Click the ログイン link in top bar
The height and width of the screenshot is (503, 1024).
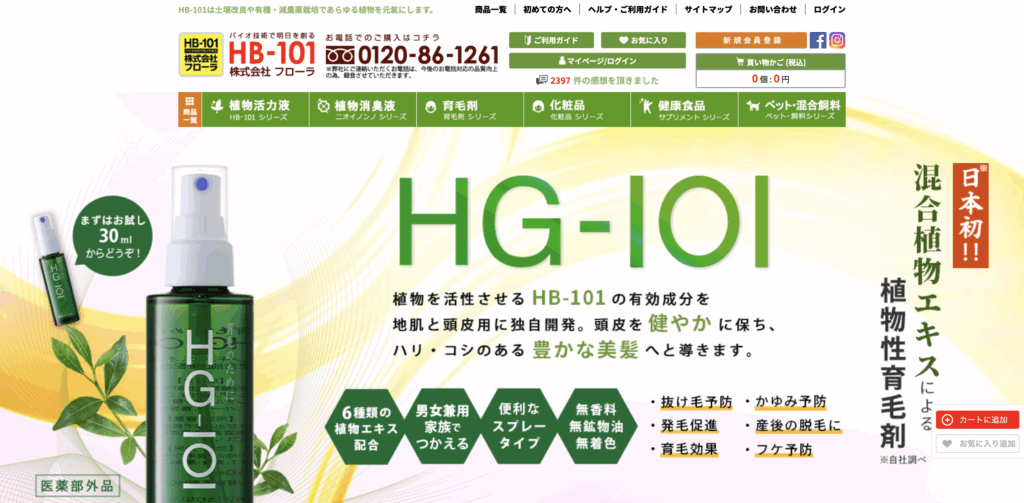[829, 9]
